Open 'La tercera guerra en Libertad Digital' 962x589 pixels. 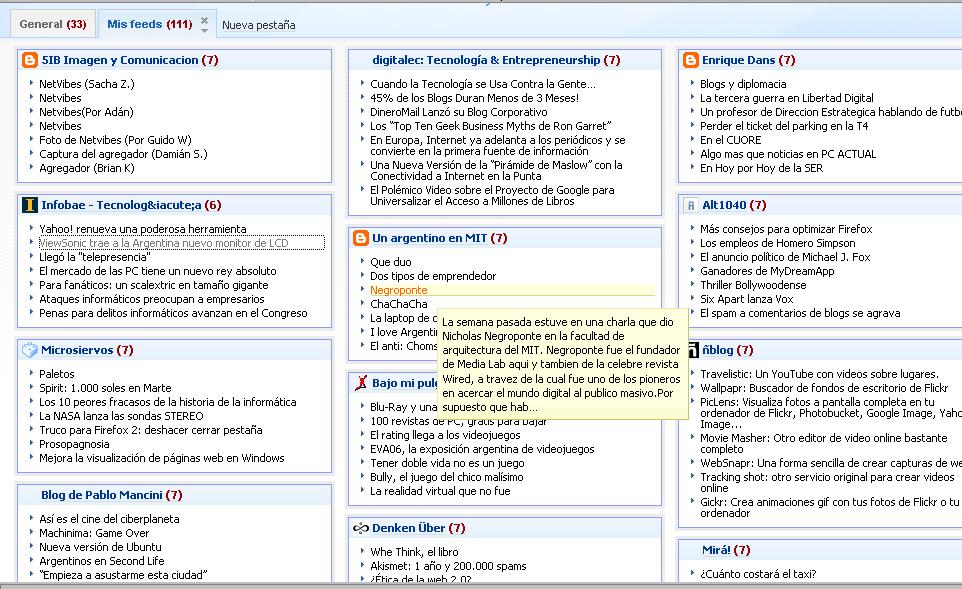[787, 98]
